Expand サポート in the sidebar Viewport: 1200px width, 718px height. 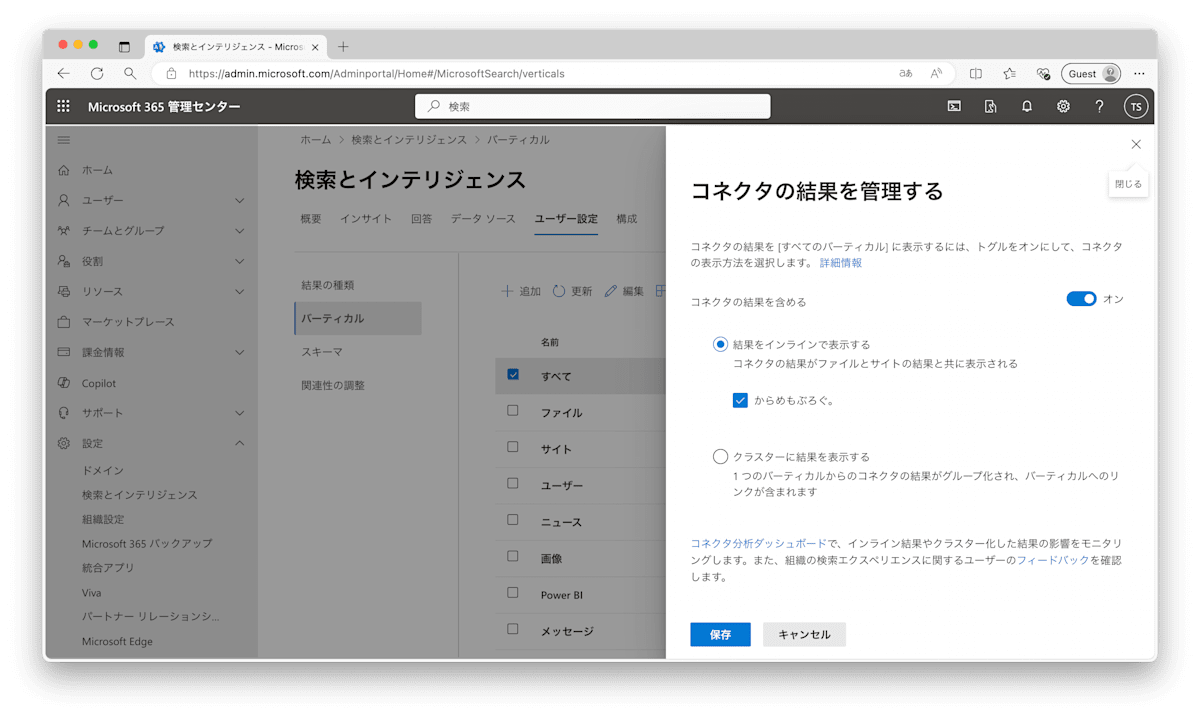pyautogui.click(x=239, y=413)
